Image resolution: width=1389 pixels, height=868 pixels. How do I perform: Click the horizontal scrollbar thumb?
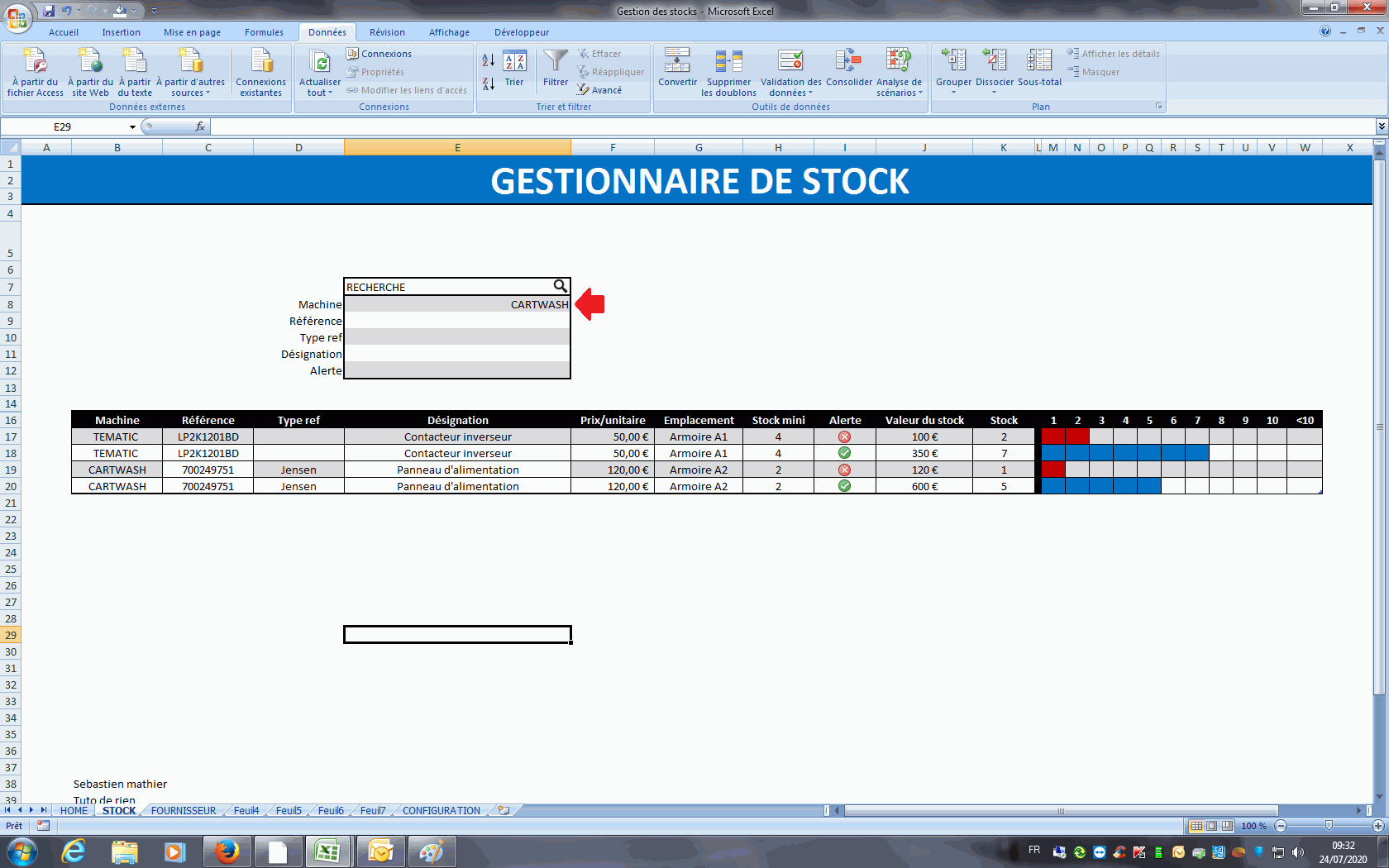tap(1061, 811)
